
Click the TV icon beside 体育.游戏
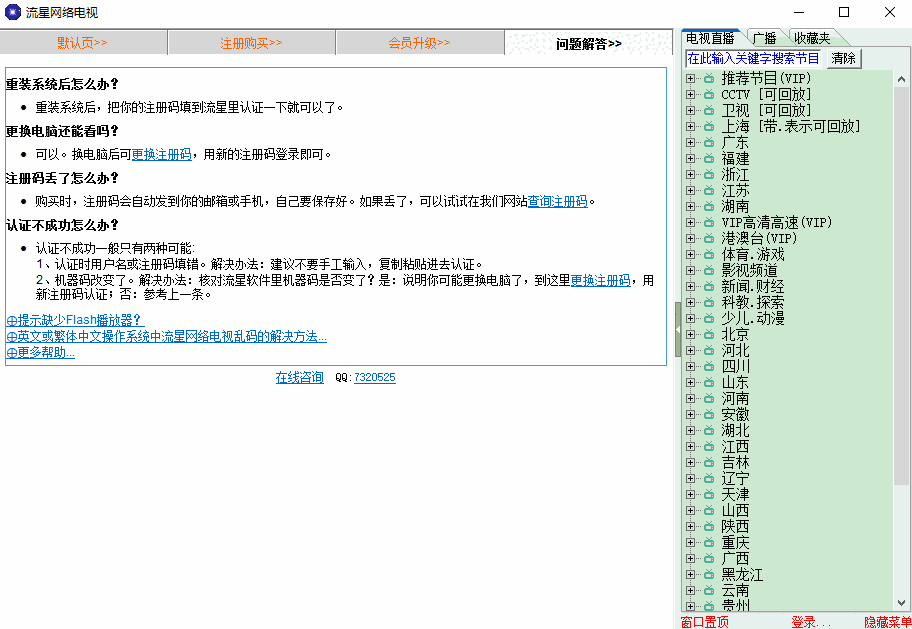coord(708,255)
